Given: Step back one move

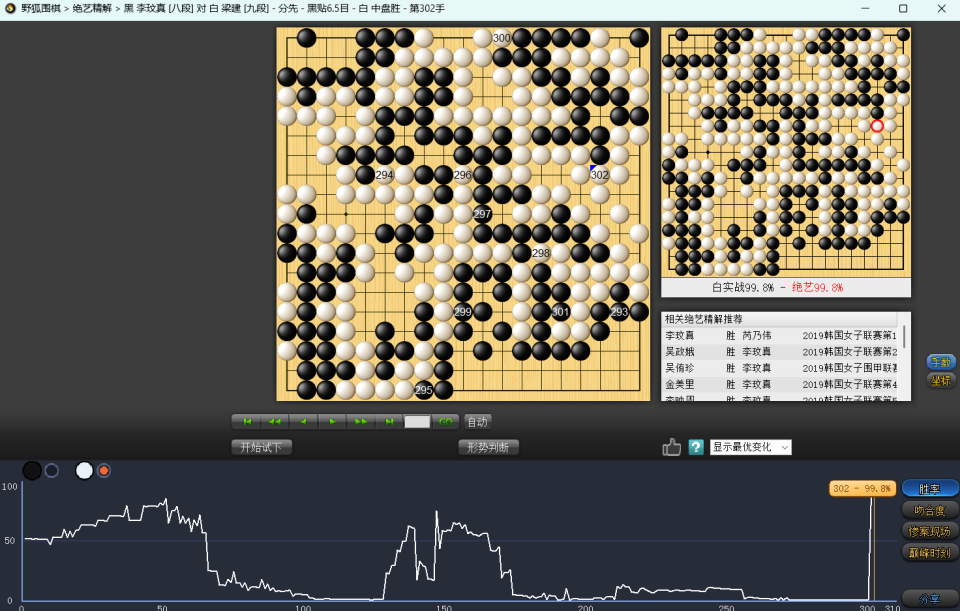Looking at the screenshot, I should (303, 422).
